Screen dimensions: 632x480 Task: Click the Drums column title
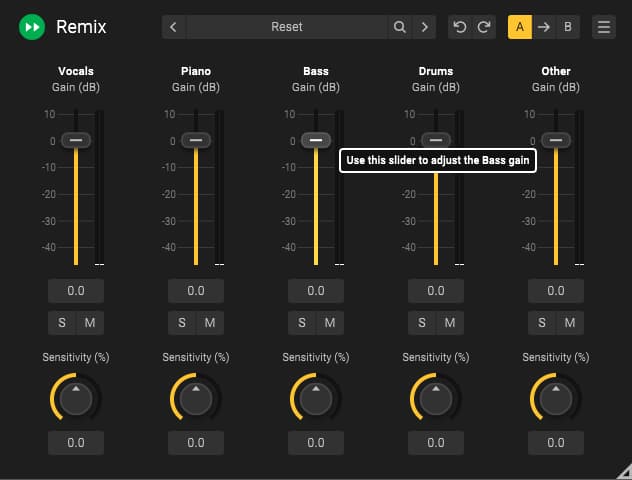click(436, 71)
